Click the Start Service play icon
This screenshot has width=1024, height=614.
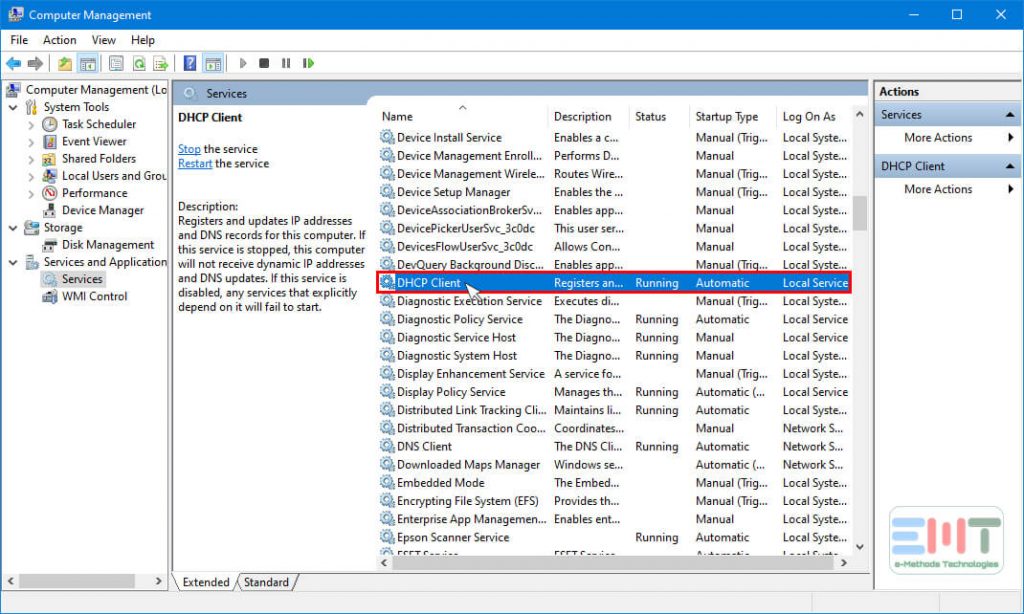(x=243, y=63)
